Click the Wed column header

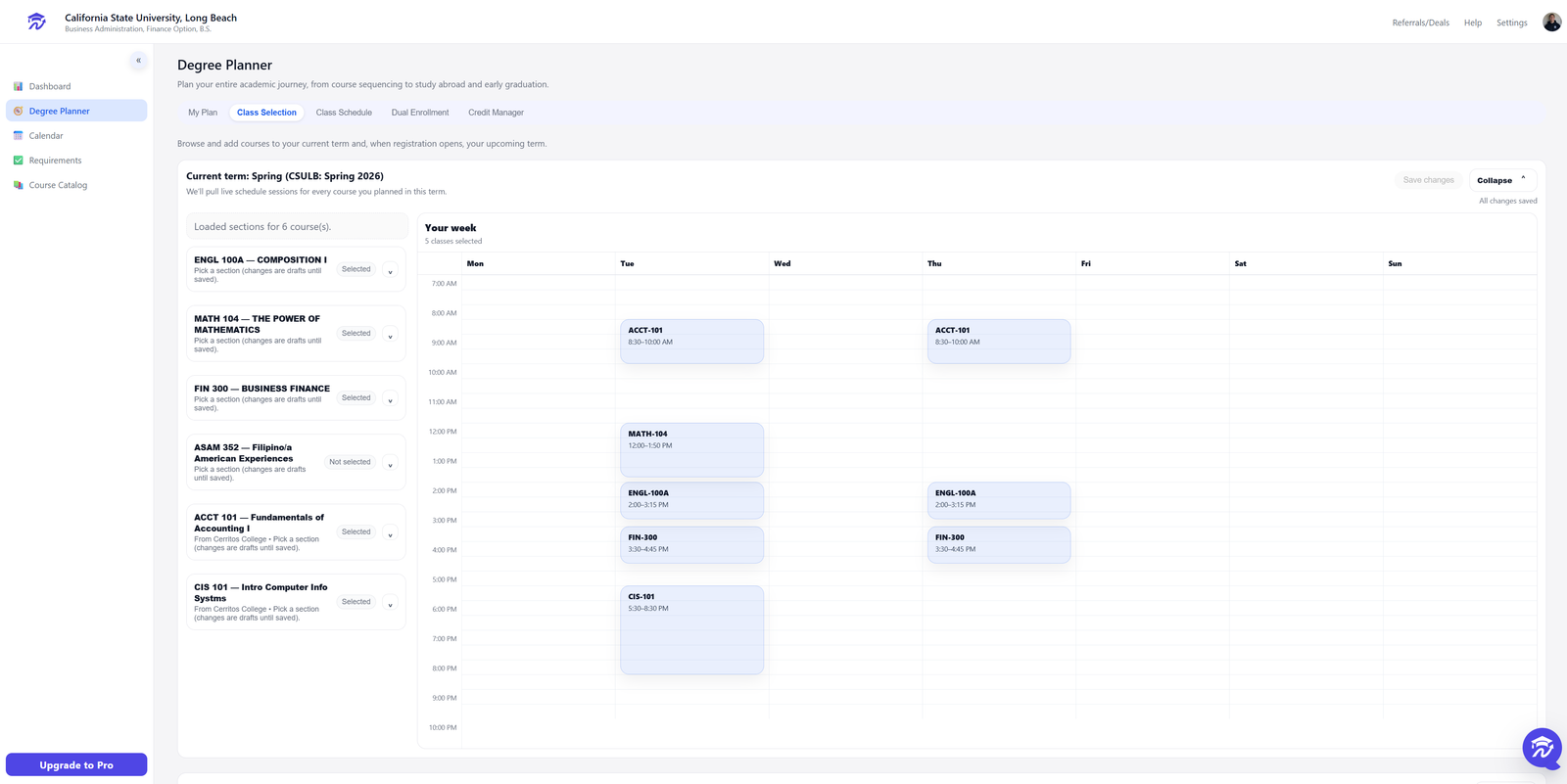[782, 263]
